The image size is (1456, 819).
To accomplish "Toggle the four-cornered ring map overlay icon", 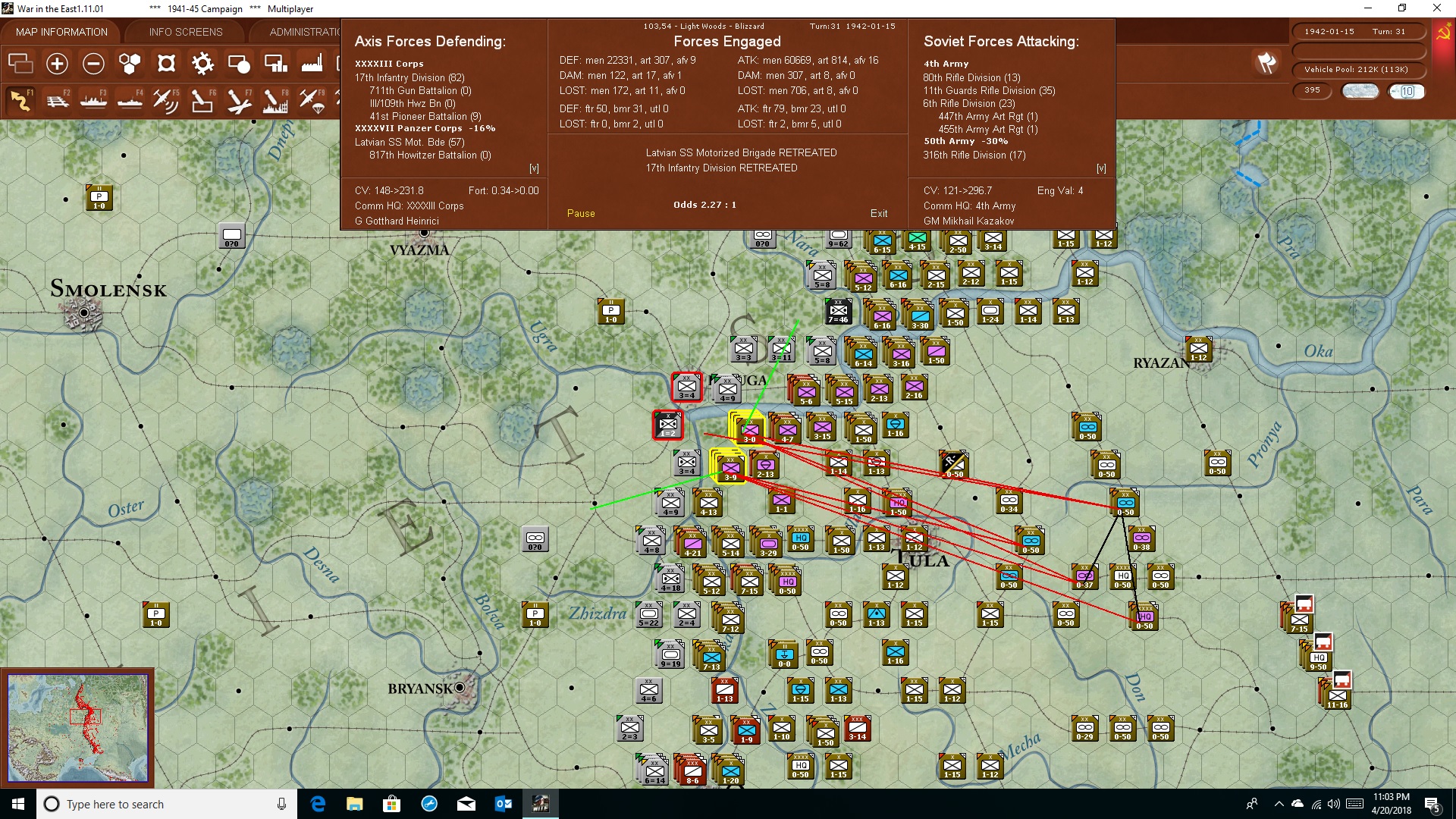I will coord(166,64).
